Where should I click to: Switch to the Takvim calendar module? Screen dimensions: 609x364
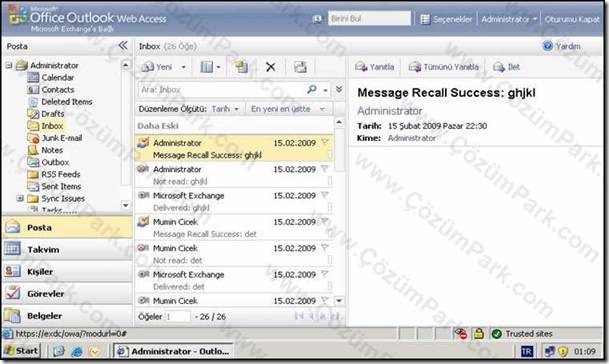pos(67,249)
